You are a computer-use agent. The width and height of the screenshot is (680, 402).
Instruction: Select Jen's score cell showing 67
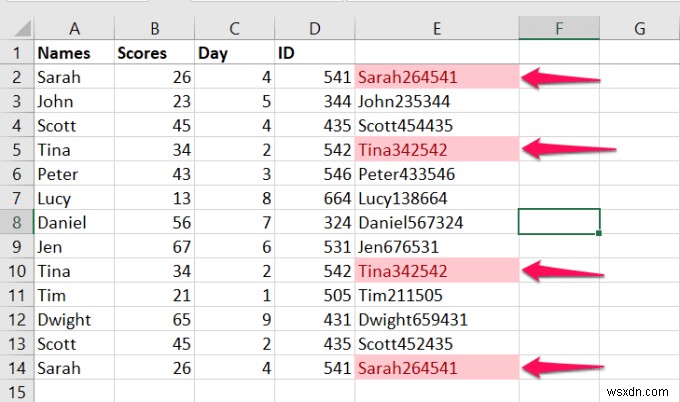[152, 246]
